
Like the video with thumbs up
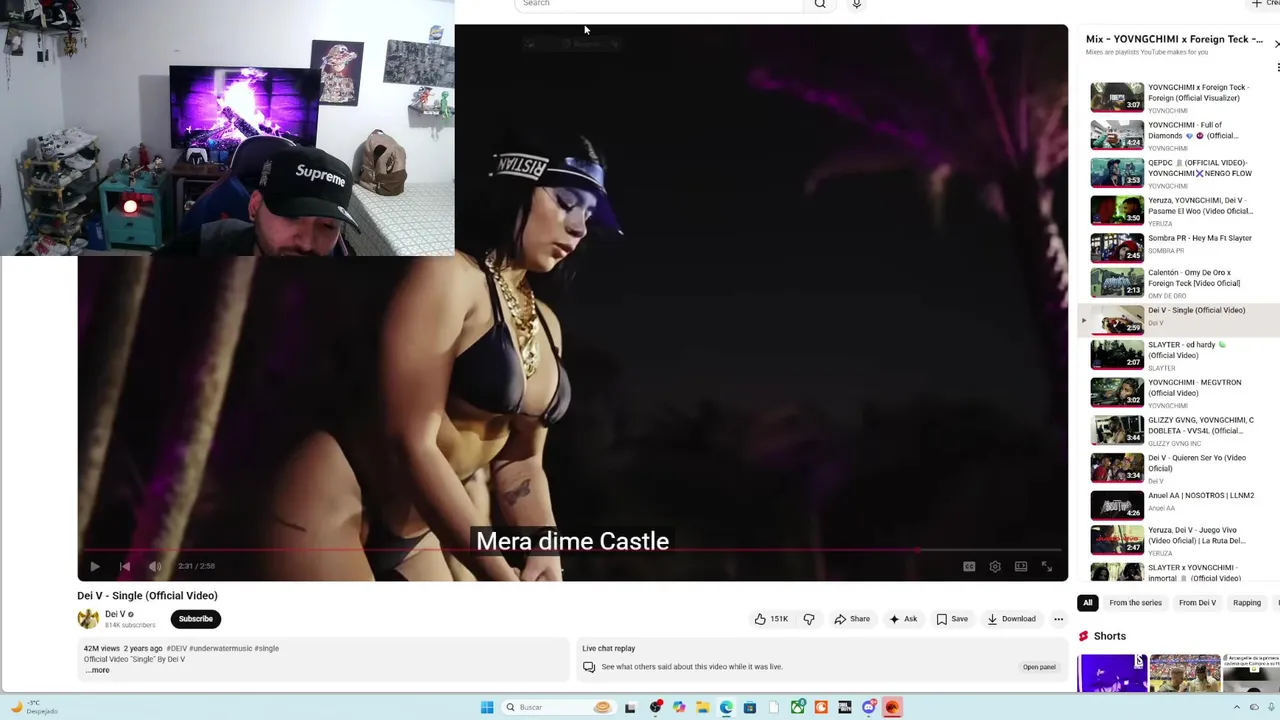[771, 619]
